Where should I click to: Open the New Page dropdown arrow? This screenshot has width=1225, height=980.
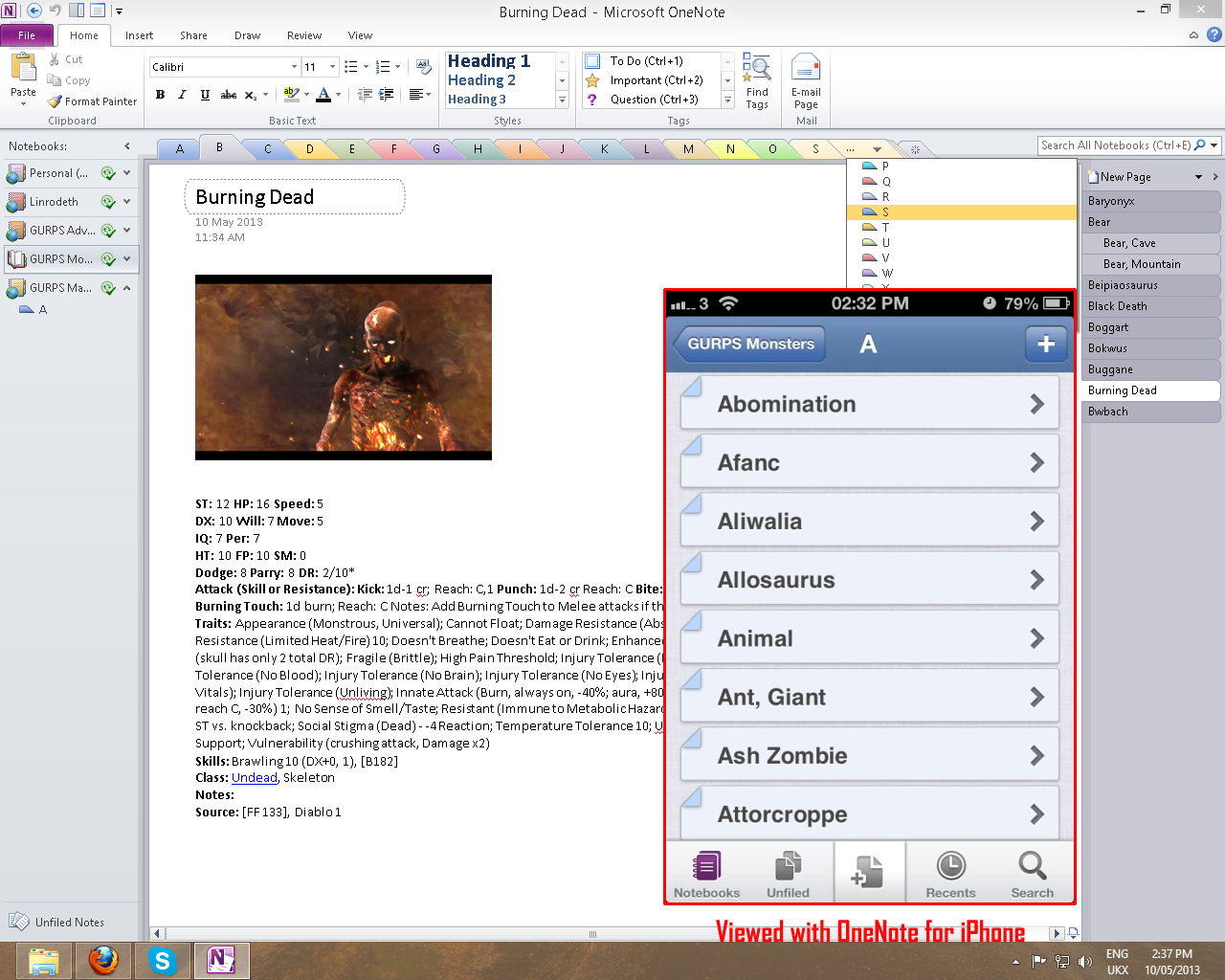point(1198,177)
